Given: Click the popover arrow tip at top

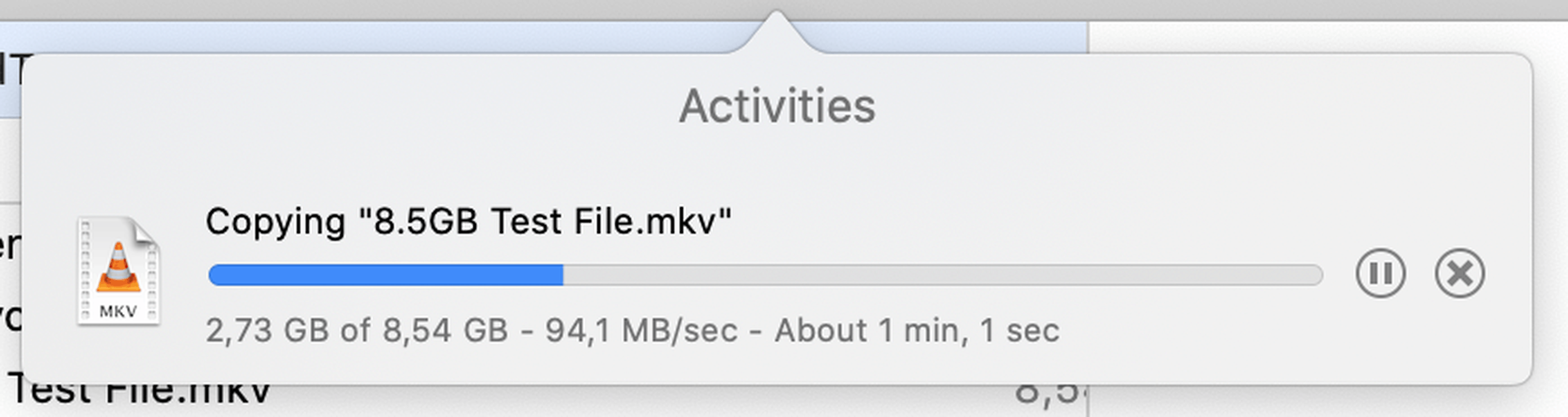Looking at the screenshot, I should tap(777, 18).
